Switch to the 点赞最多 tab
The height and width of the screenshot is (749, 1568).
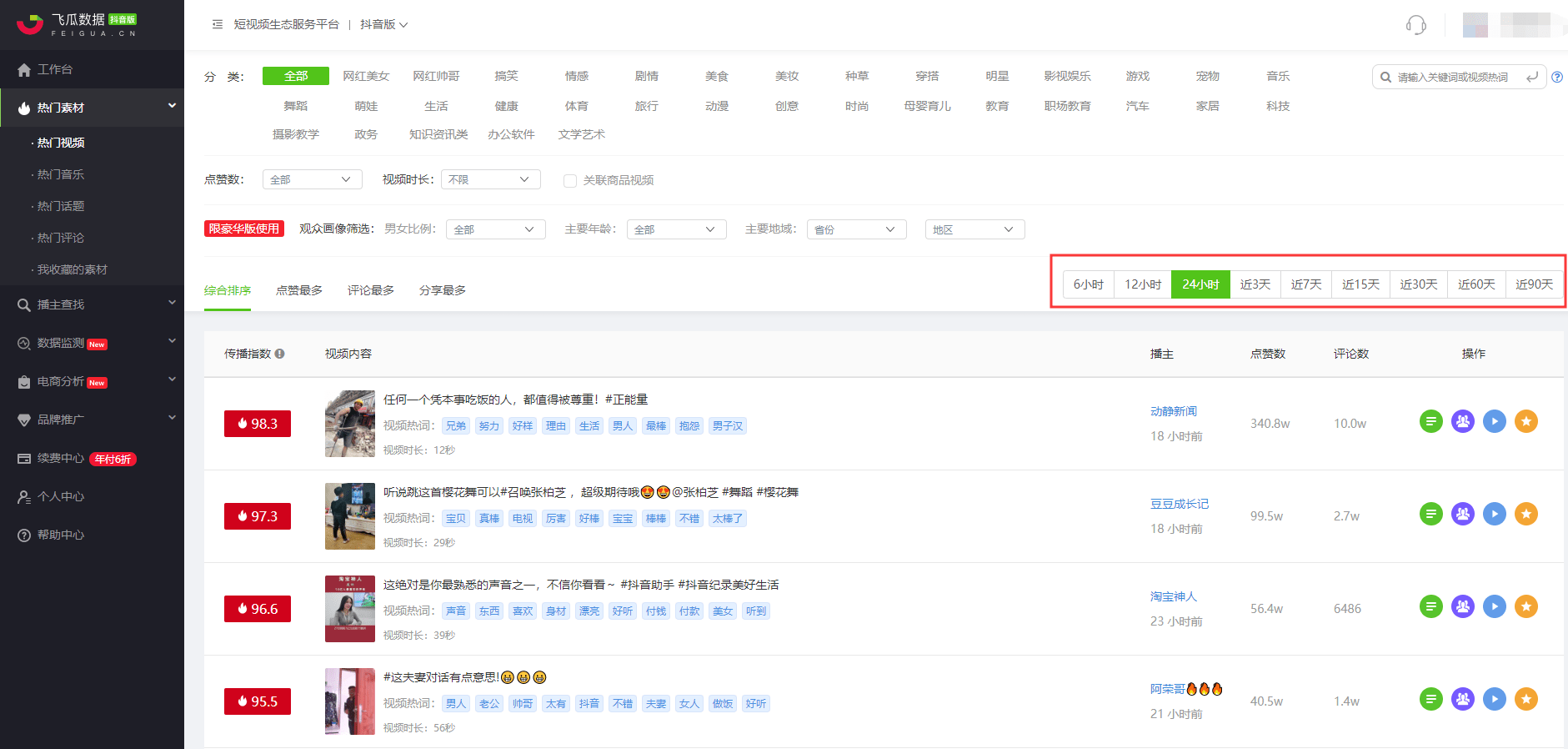(299, 290)
